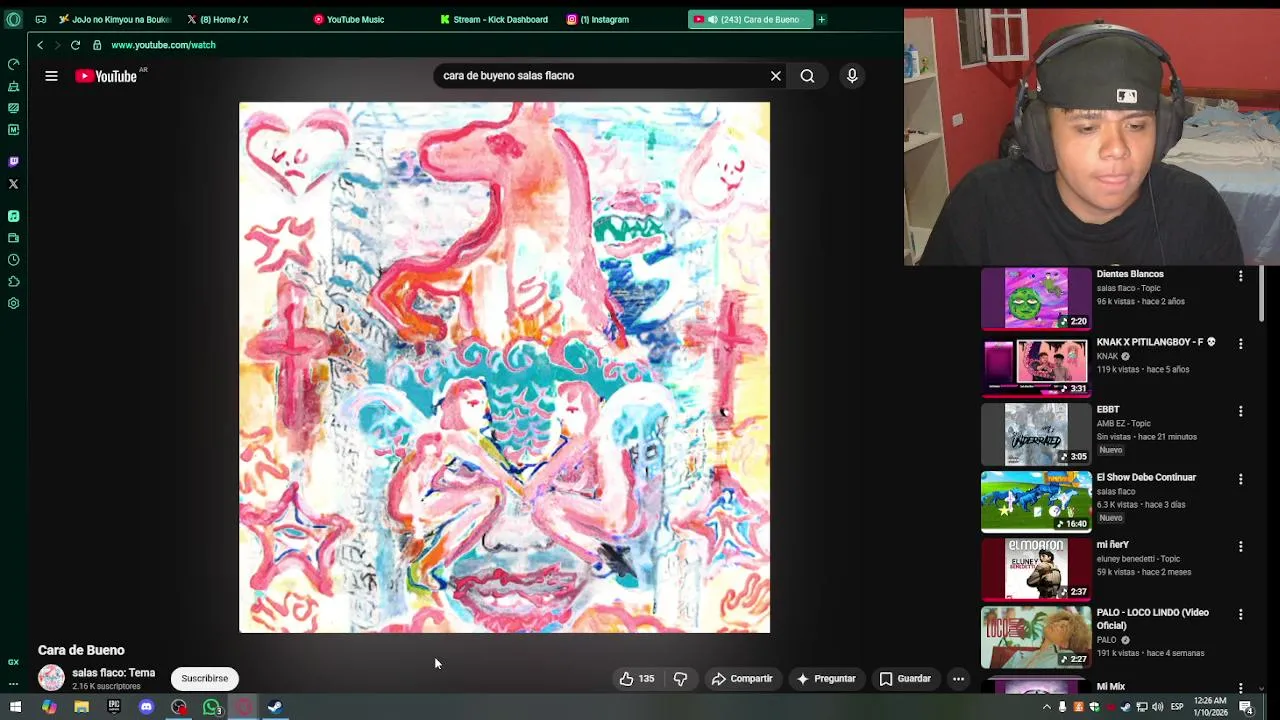Switch to the JoJo no Kimyou tab
1280x720 pixels.
115,19
